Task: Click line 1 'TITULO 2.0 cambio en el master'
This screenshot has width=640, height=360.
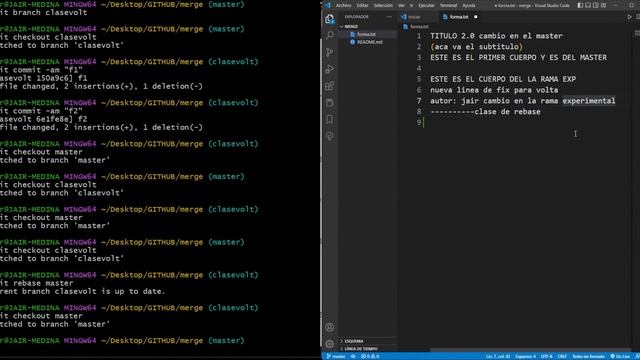Action: pos(496,36)
